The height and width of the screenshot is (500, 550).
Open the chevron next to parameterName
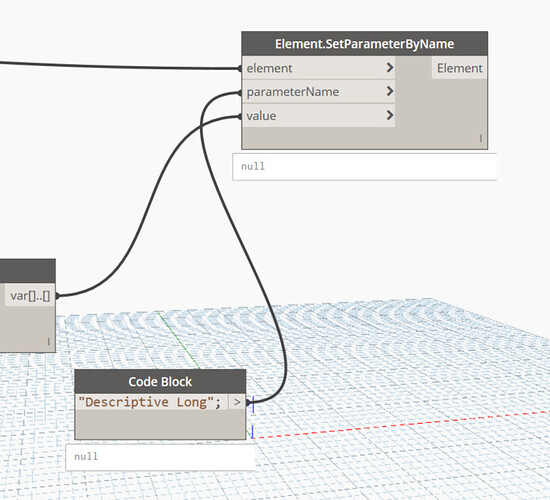pyautogui.click(x=389, y=91)
